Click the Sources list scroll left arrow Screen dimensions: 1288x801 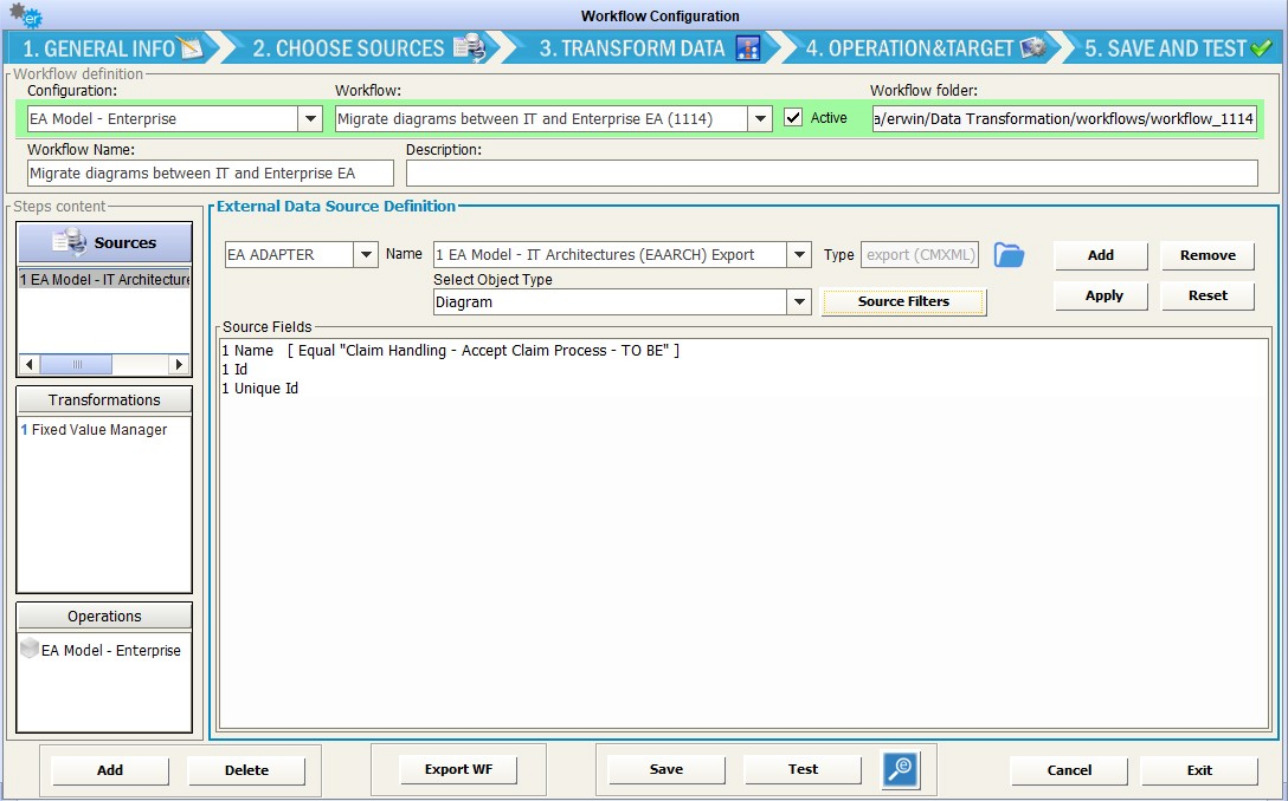coord(29,365)
